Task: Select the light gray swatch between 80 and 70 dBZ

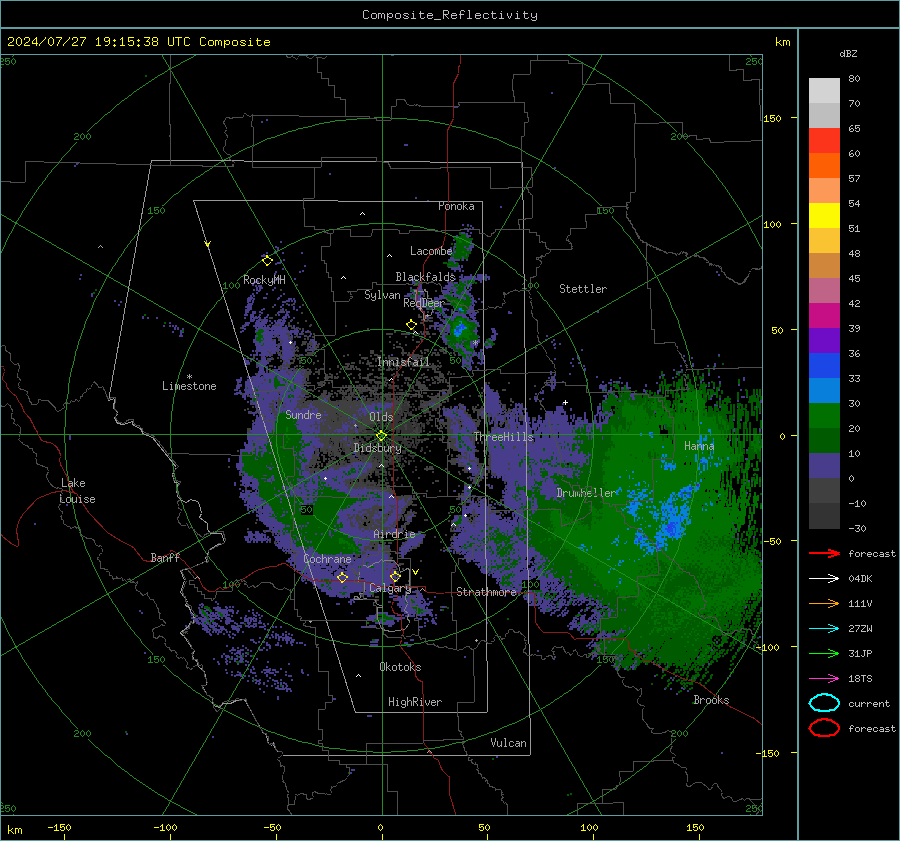Action: (x=824, y=91)
